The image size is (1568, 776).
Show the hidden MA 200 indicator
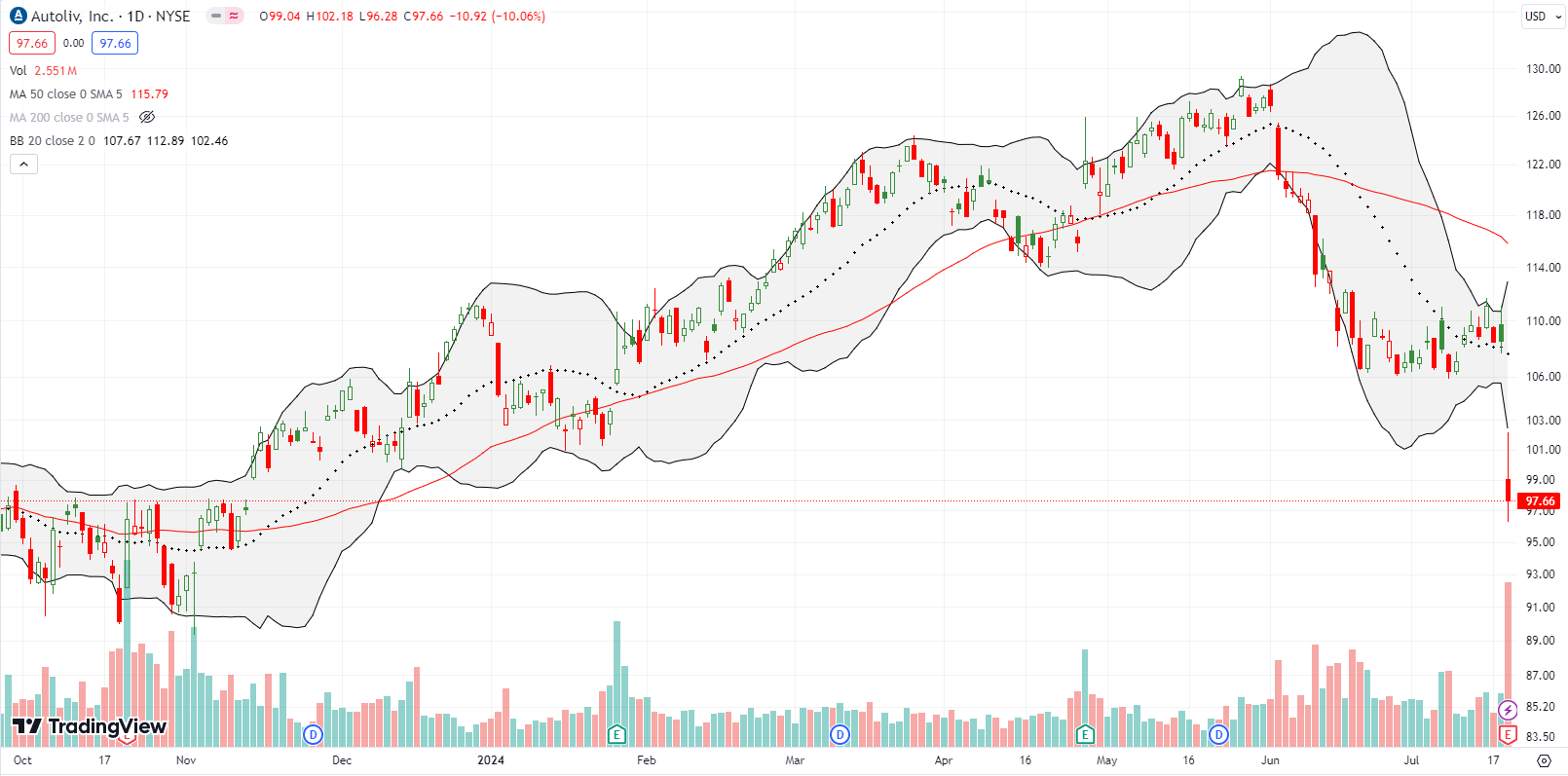pyautogui.click(x=147, y=117)
